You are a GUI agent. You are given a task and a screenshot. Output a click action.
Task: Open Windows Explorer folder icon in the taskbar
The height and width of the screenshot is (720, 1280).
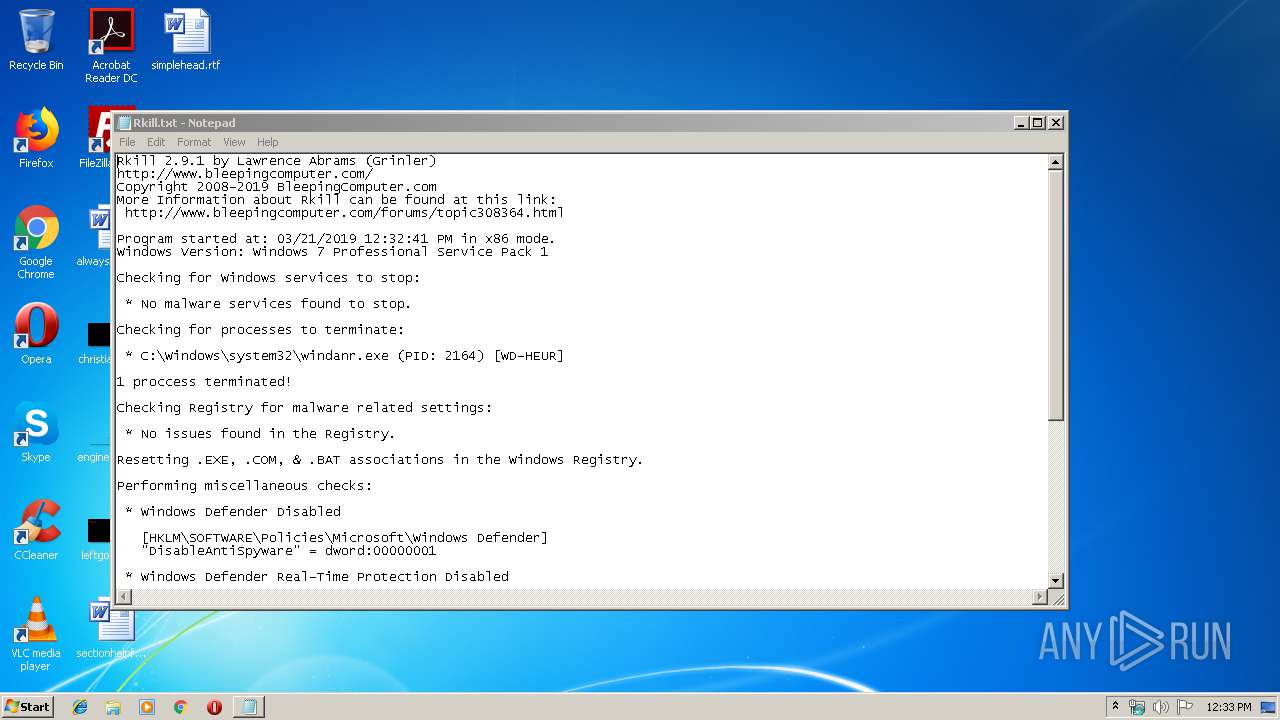point(113,707)
